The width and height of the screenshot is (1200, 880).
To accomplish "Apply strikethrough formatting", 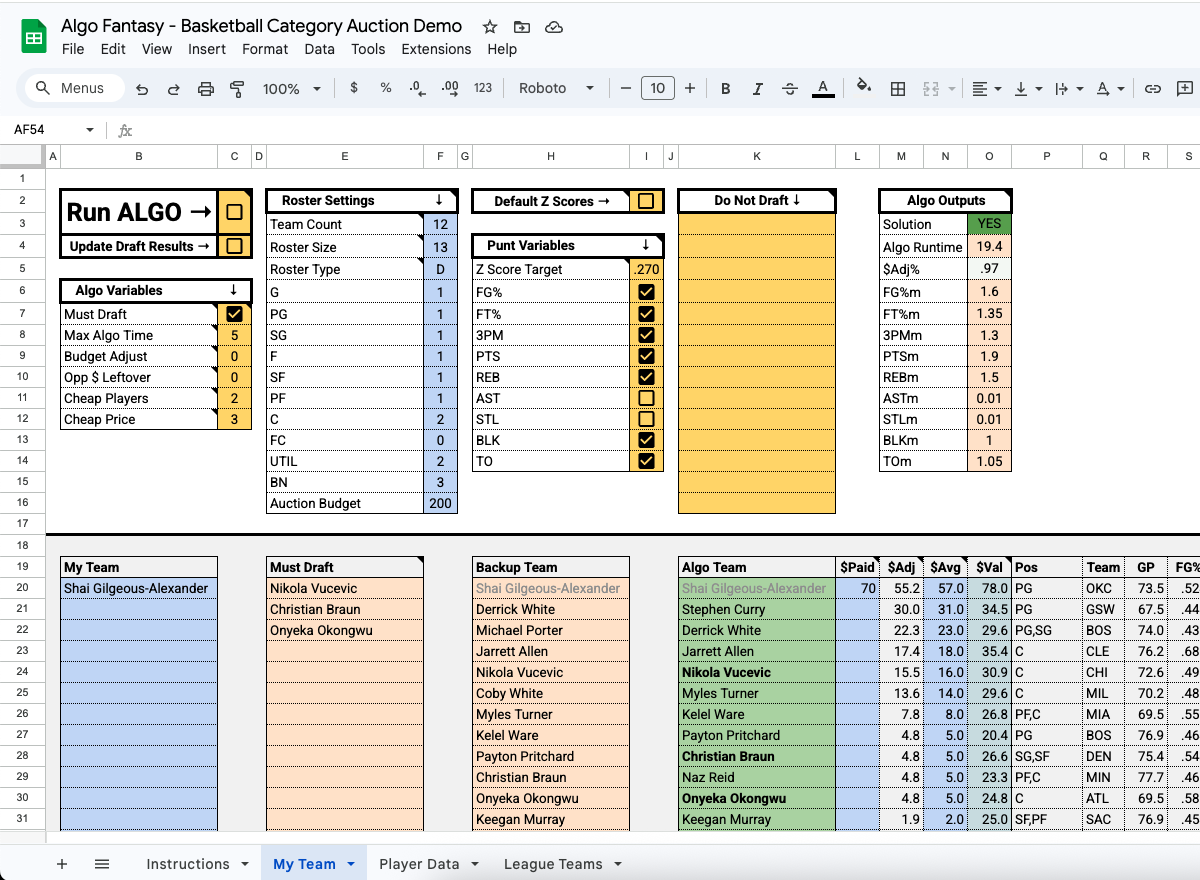I will [789, 89].
